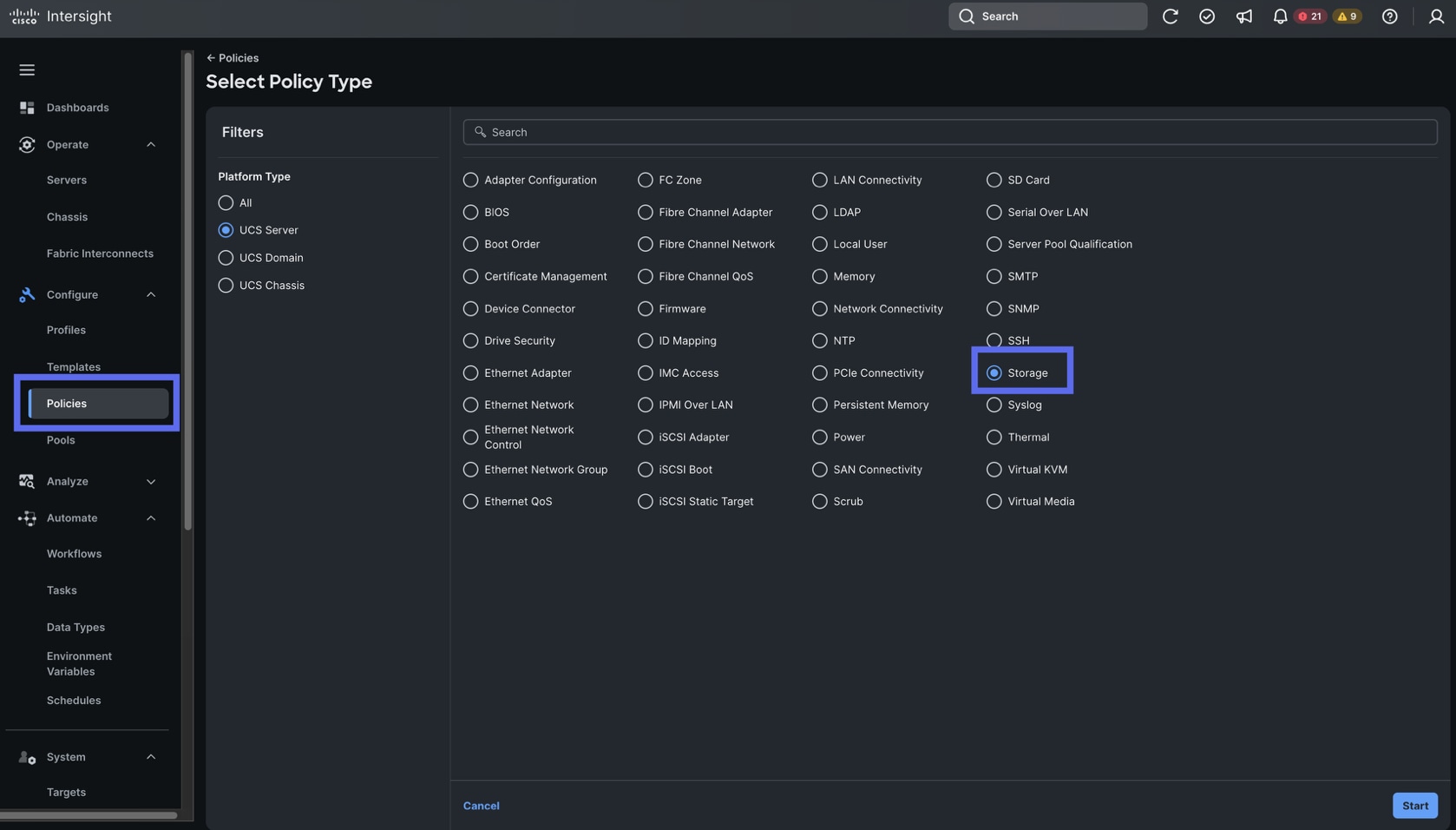Image resolution: width=1456 pixels, height=830 pixels.
Task: Click the notifications bell icon
Action: pos(1279,16)
